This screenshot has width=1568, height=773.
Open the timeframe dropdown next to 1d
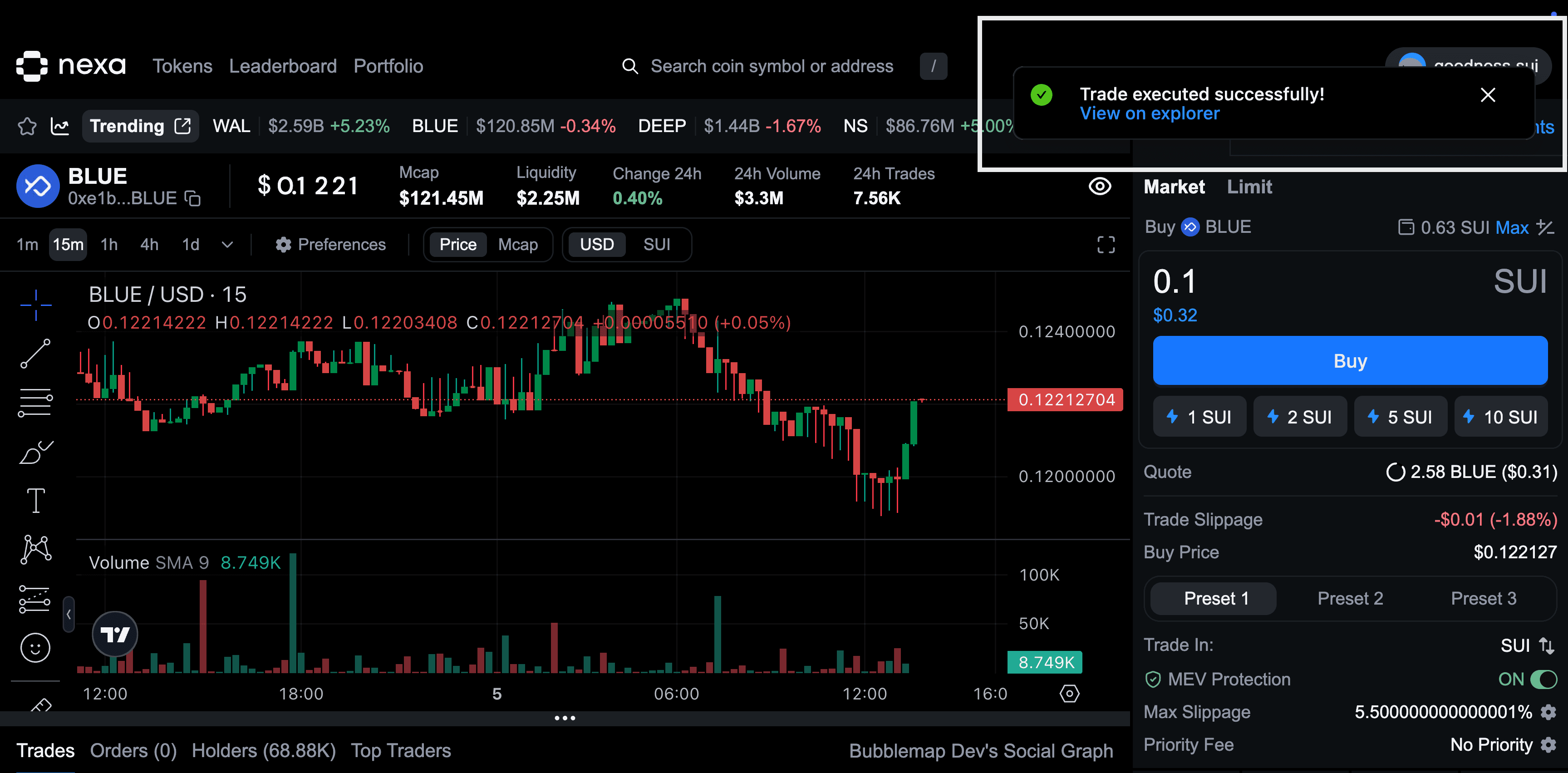click(x=226, y=244)
